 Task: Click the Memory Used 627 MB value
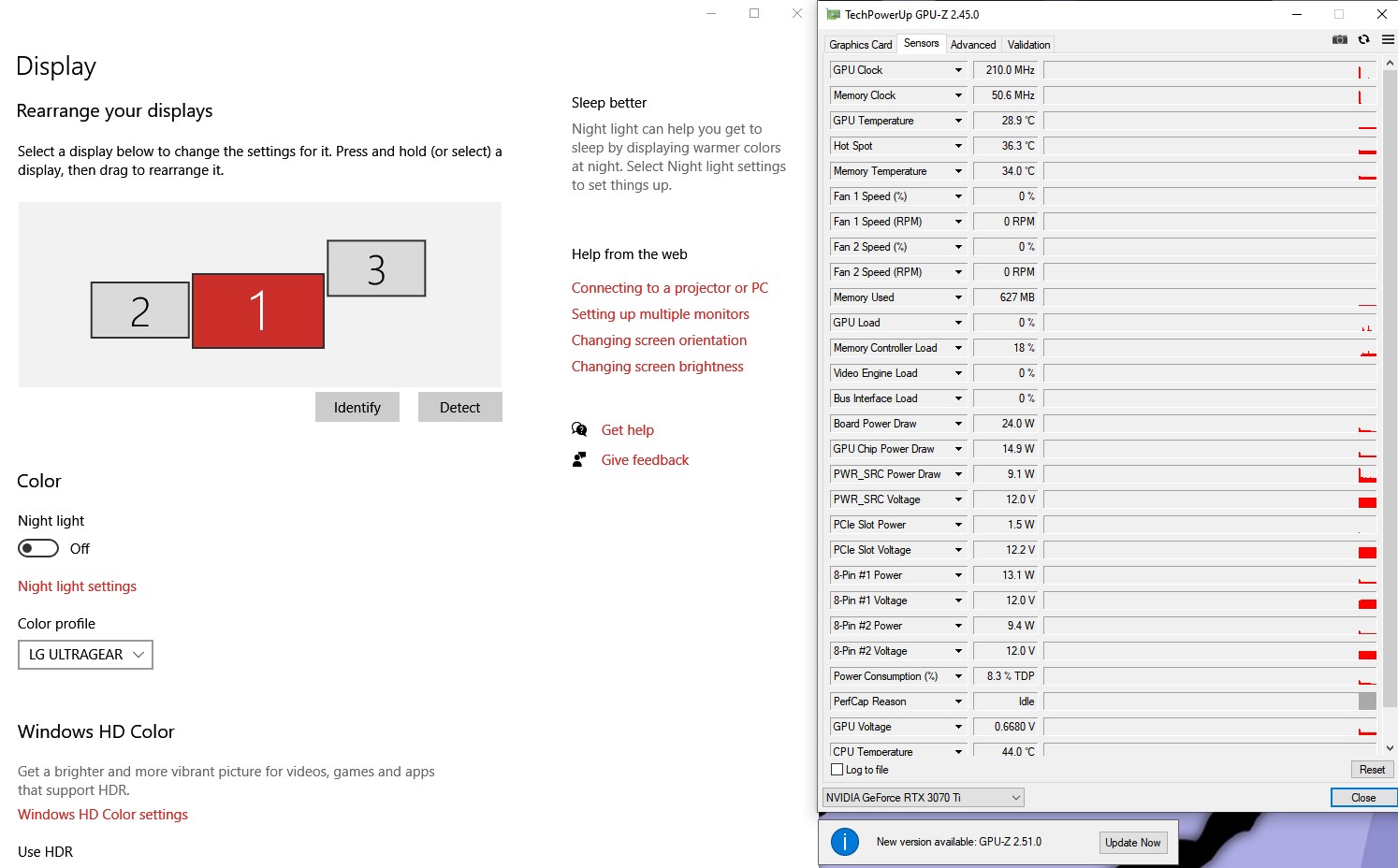click(x=1006, y=297)
